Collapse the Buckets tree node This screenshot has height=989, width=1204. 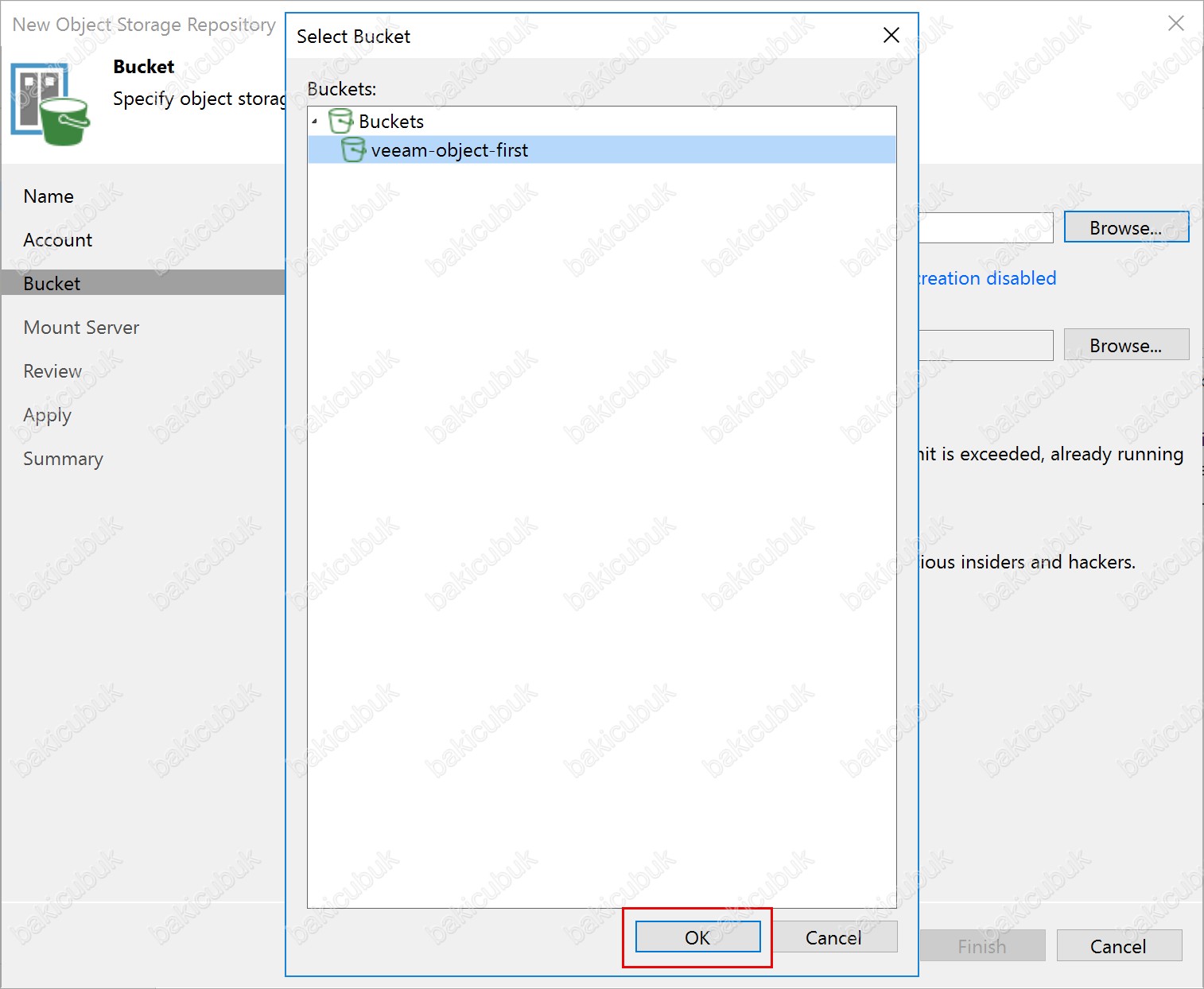(315, 122)
